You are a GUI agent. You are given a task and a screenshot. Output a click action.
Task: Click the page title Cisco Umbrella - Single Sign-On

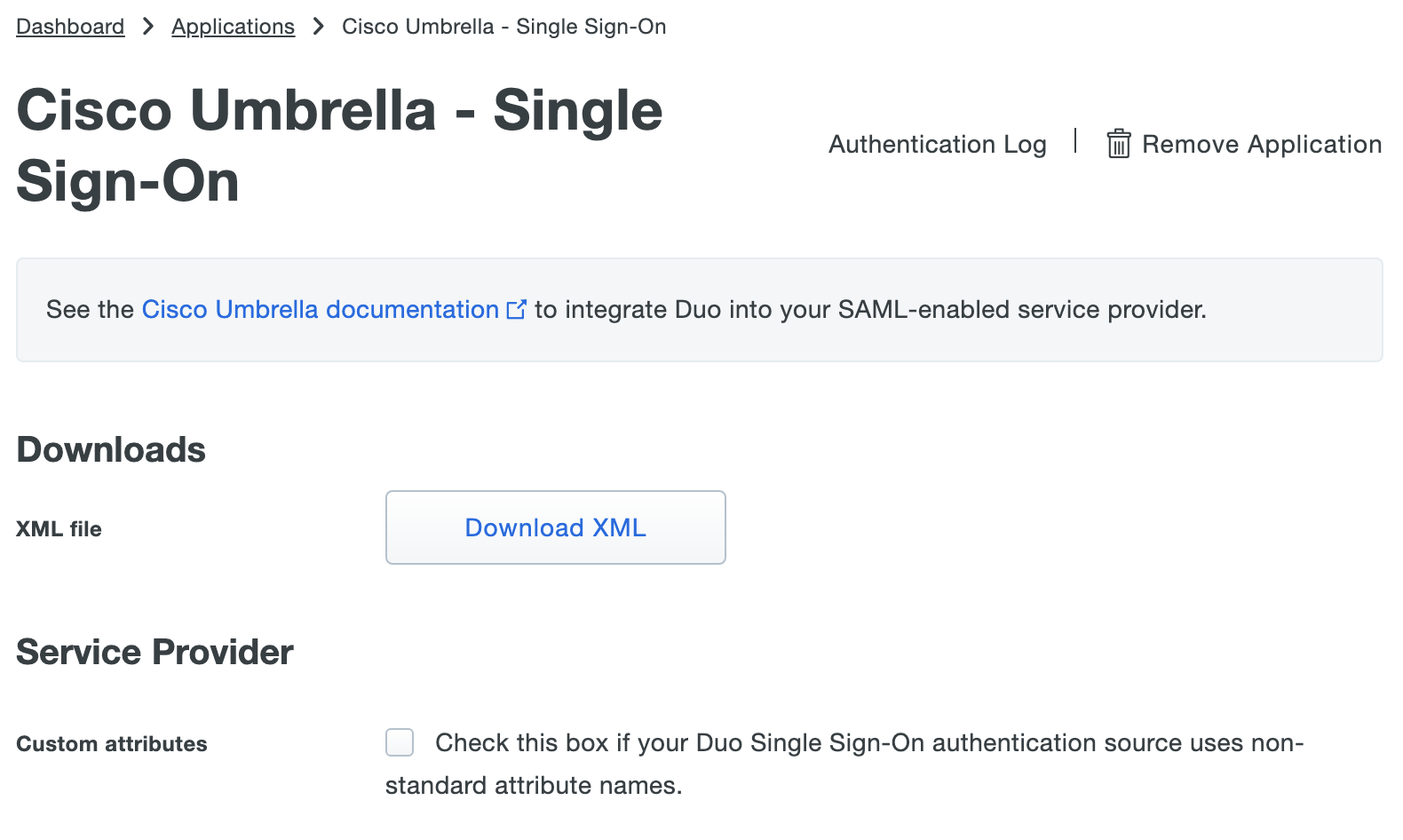point(340,147)
